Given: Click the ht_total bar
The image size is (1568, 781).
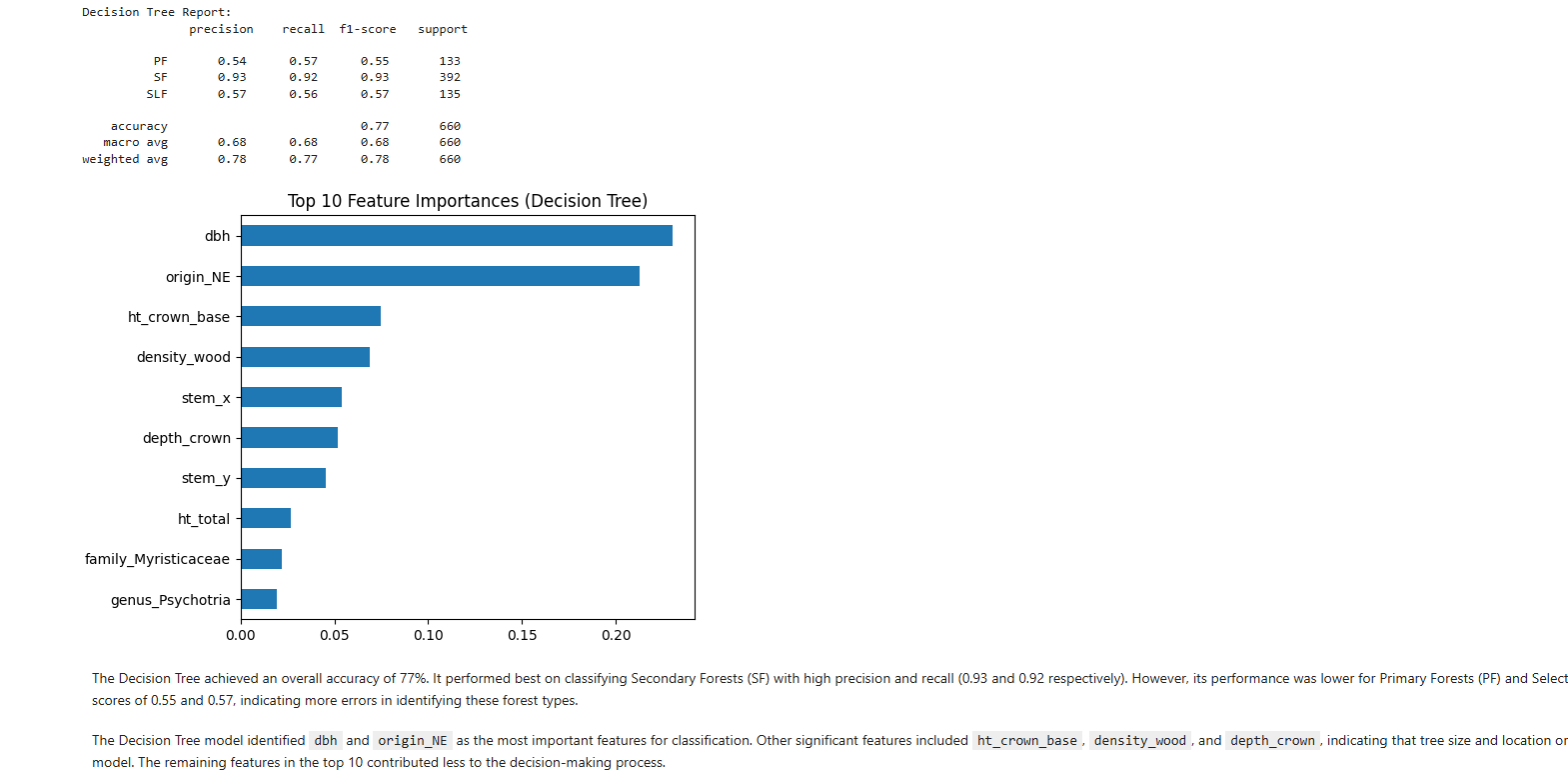Looking at the screenshot, I should (x=266, y=518).
